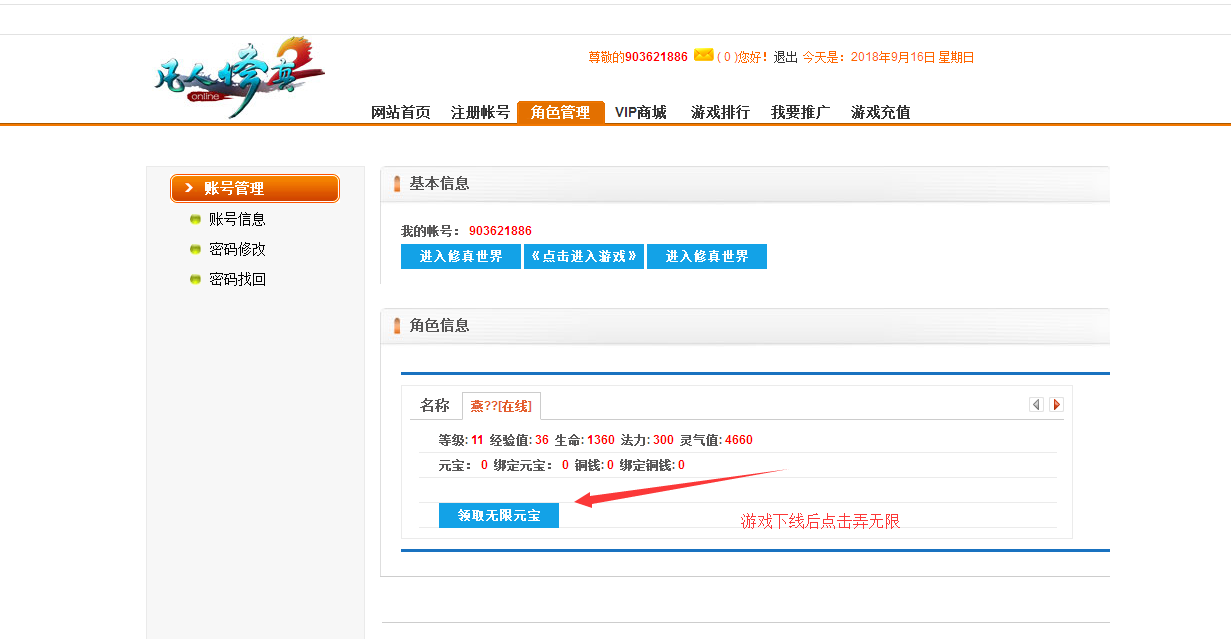The width and height of the screenshot is (1231, 639).
Task: Click the first 进入修真世界 button
Action: [461, 256]
